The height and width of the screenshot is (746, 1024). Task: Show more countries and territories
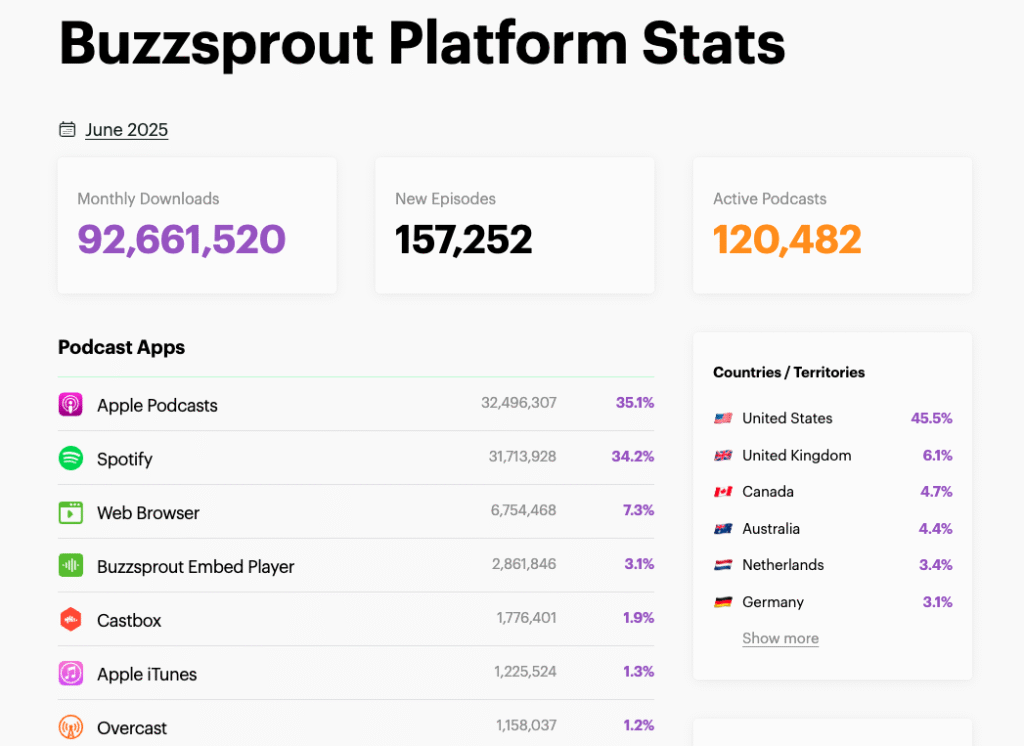[x=780, y=638]
